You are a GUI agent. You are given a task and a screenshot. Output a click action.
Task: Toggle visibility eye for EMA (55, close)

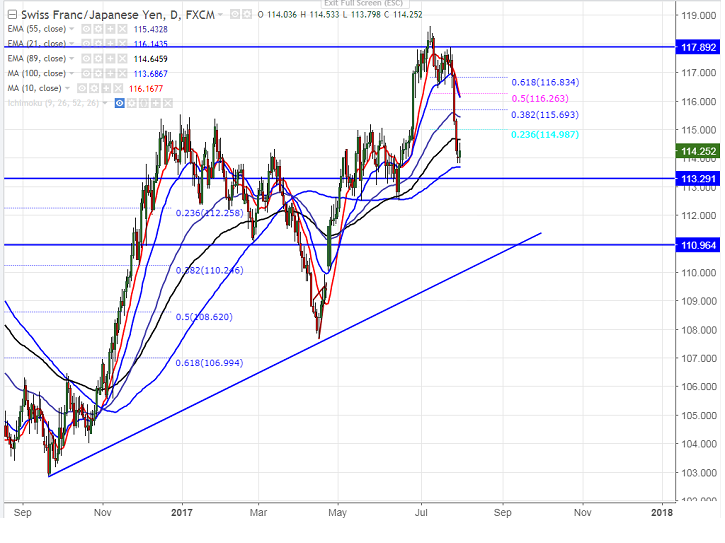(86, 29)
